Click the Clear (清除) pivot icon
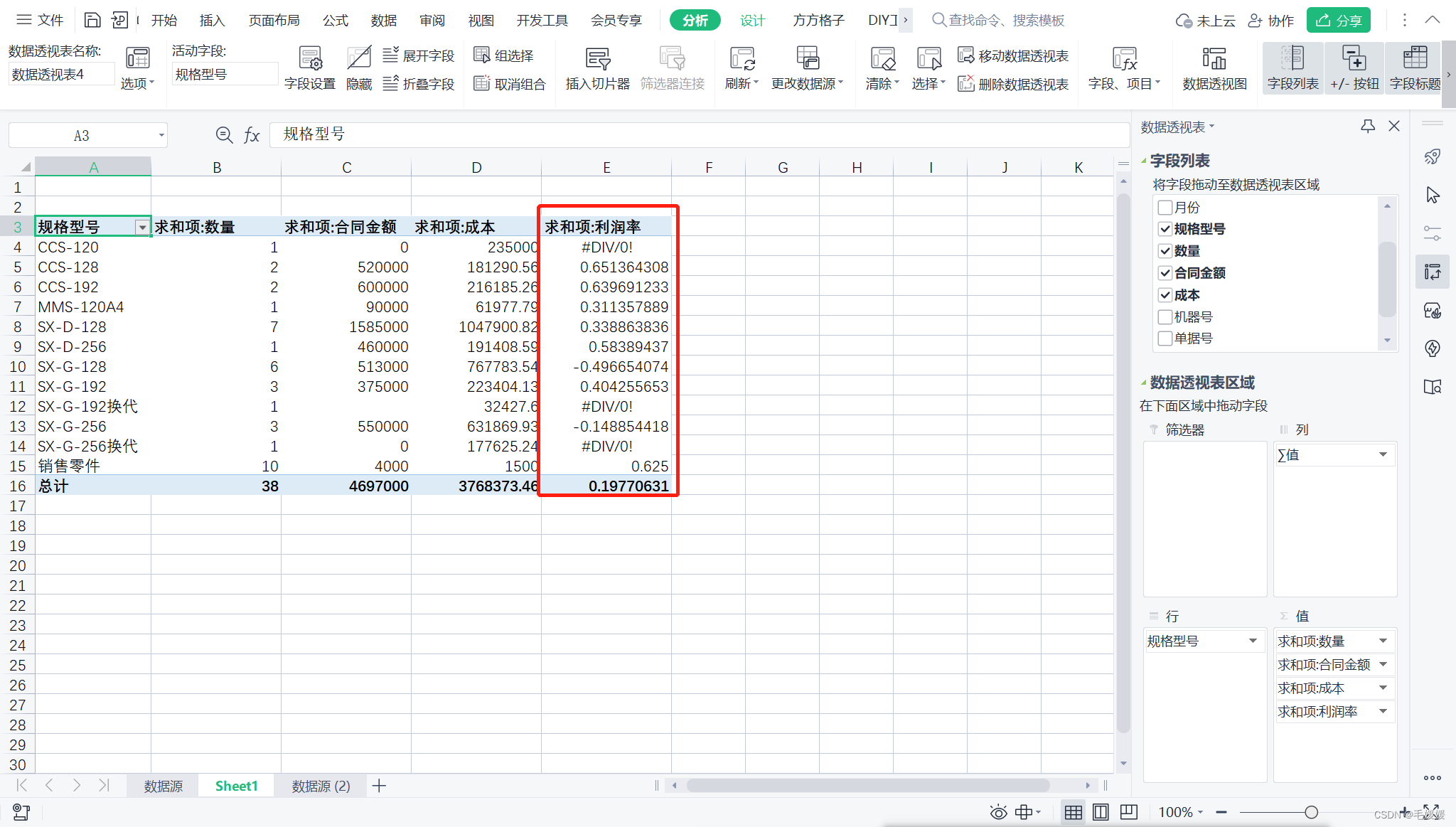The image size is (1456, 827). pos(882,69)
